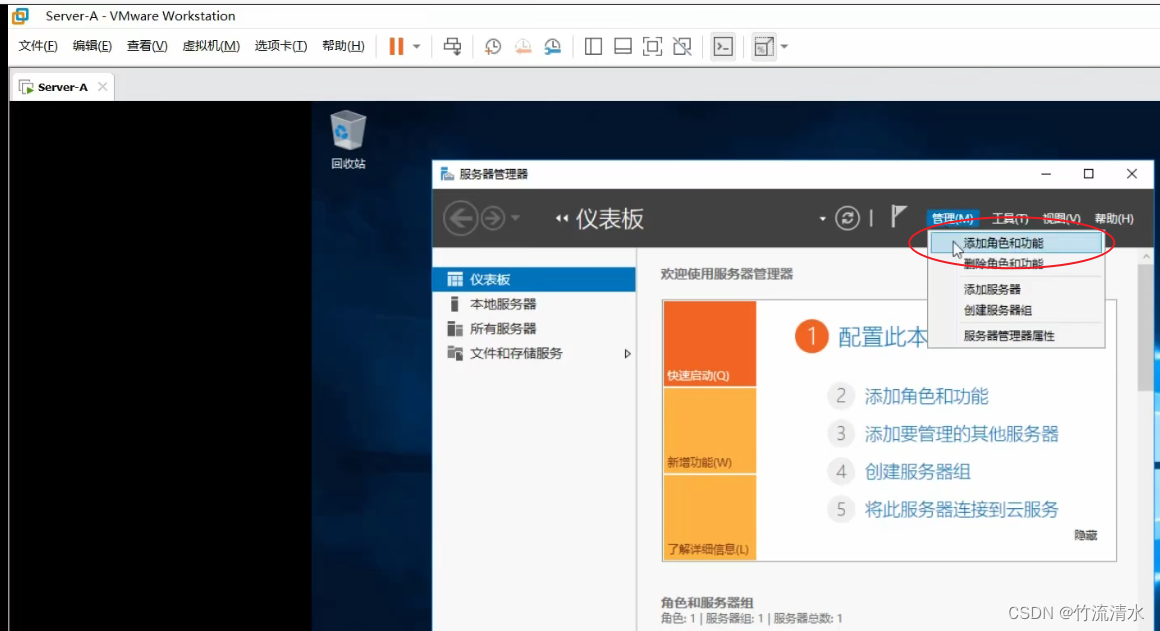1160x631 pixels.
Task: Select 添加角色和功能 in the dropdown menu
Action: 1016,243
